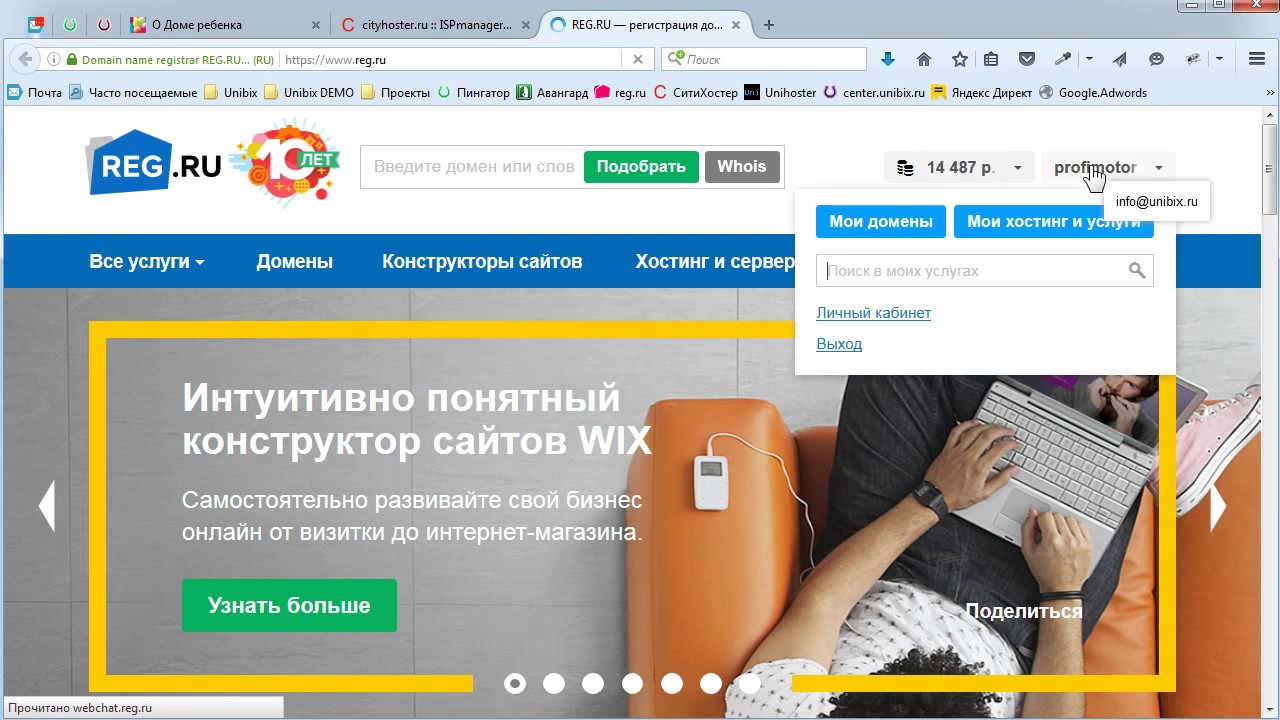Screen dimensions: 1280x720
Task: Select the first slide indicator dot
Action: [x=515, y=683]
